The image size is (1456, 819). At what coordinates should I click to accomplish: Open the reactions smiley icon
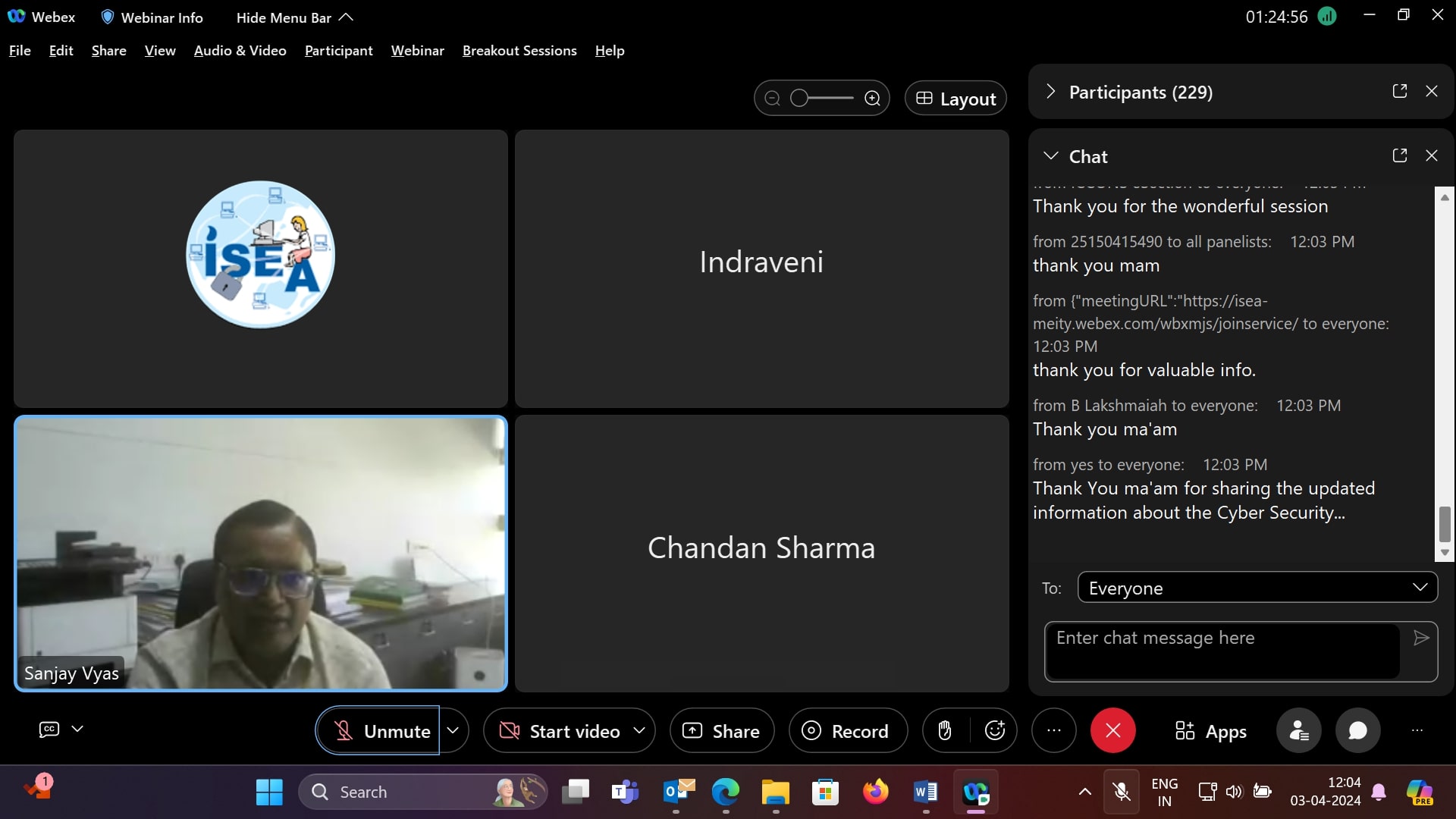[994, 731]
